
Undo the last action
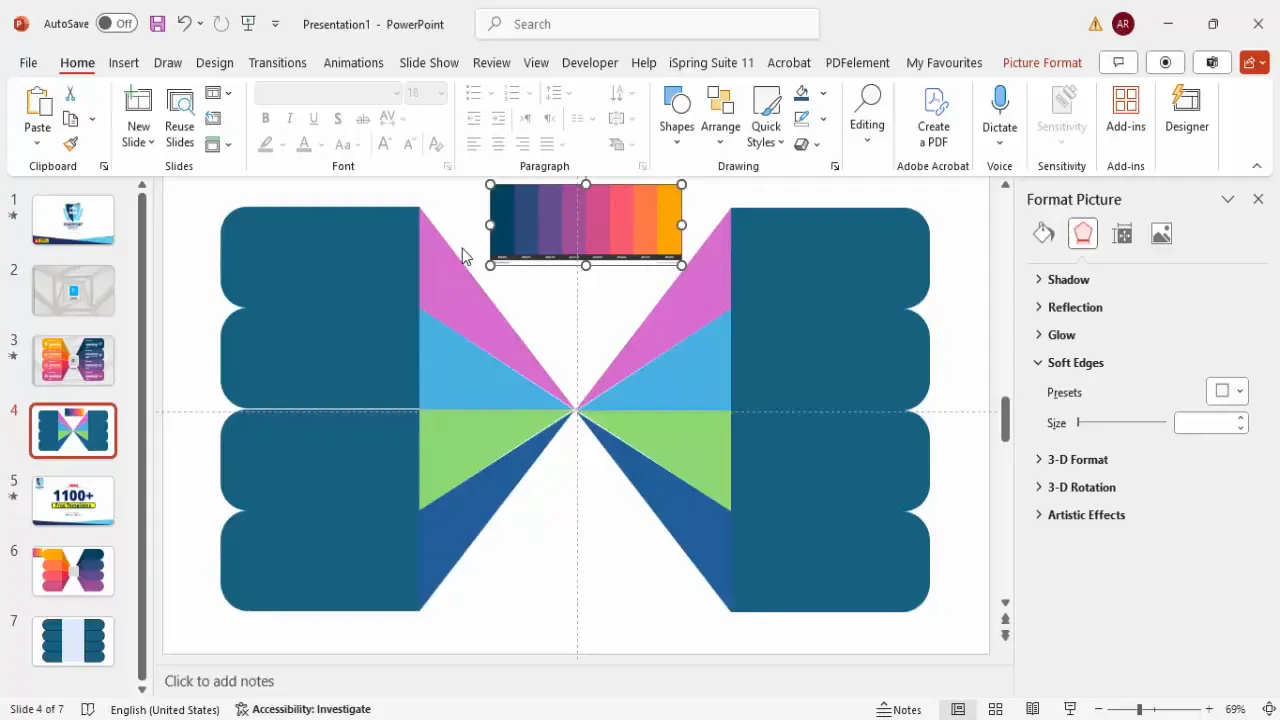(183, 23)
